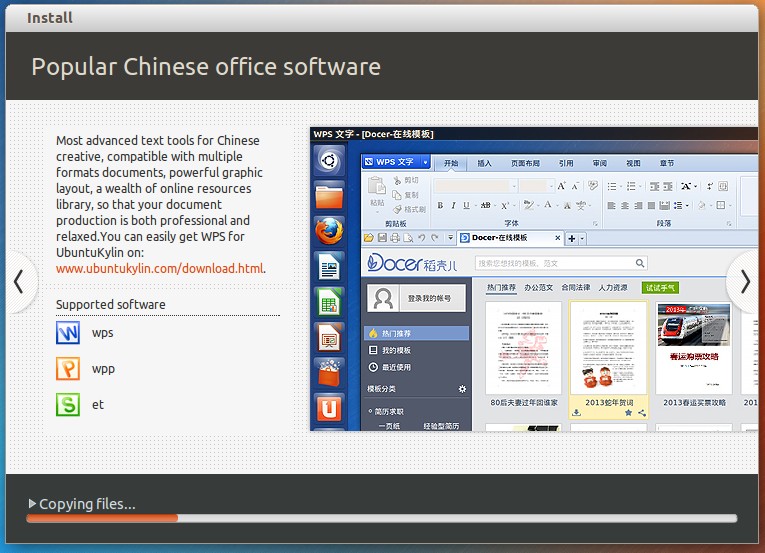765x553 pixels.
Task: Toggle Bold formatting in WPS ribbon
Action: point(440,205)
